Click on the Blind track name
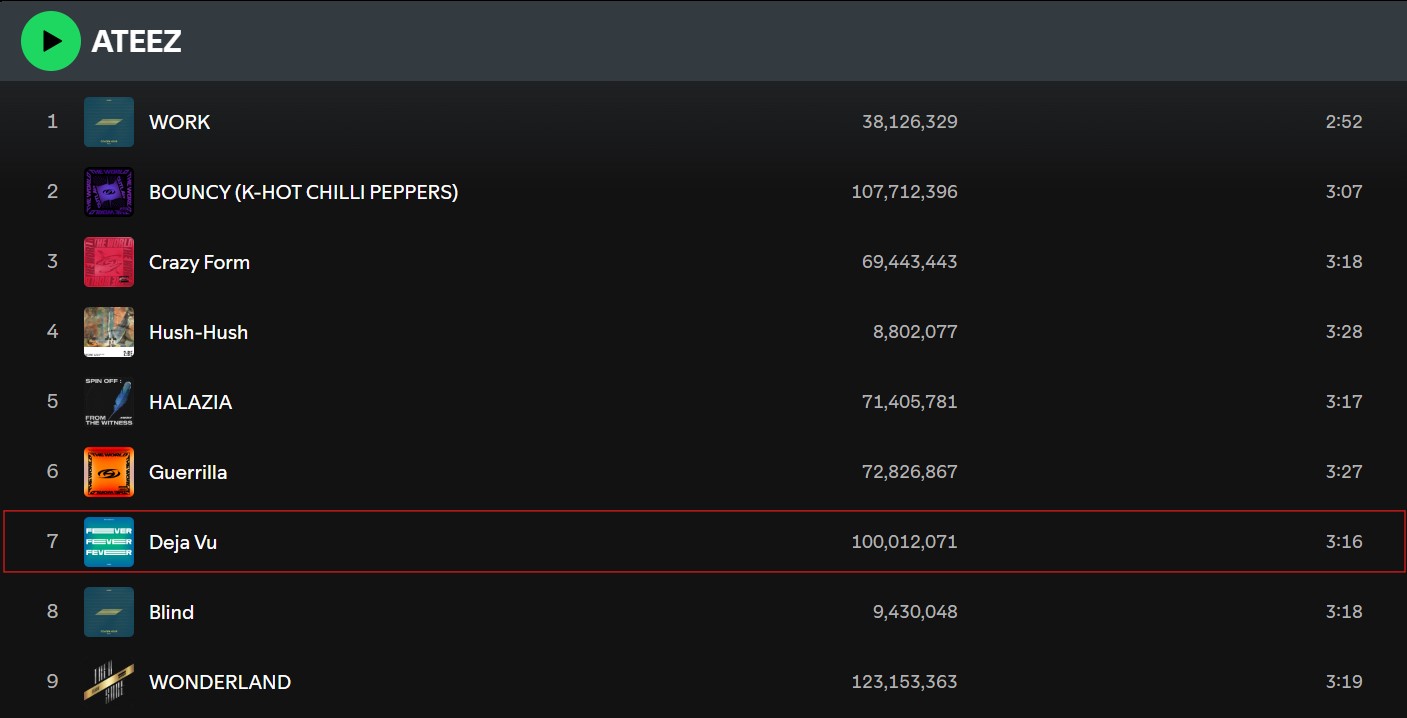Image resolution: width=1407 pixels, height=718 pixels. [x=171, y=612]
